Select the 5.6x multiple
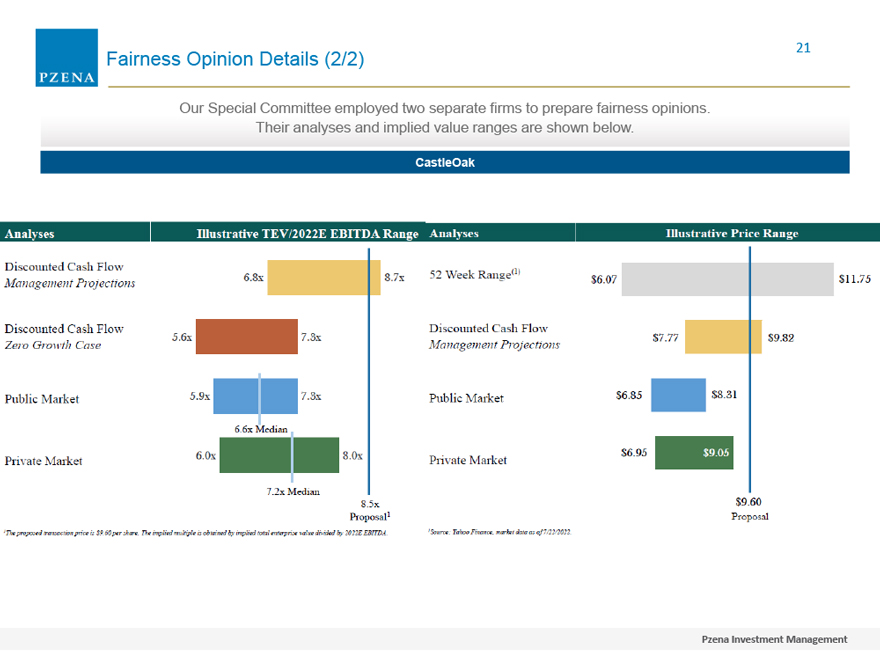This screenshot has width=880, height=660. pyautogui.click(x=182, y=337)
